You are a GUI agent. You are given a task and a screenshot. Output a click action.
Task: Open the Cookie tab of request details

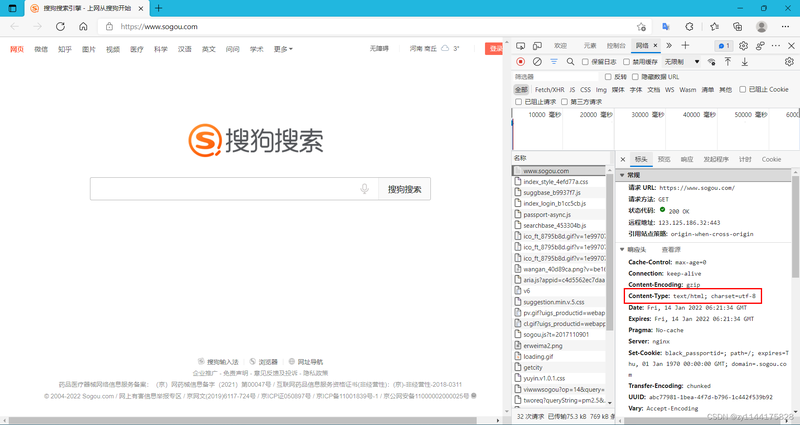[771, 160]
